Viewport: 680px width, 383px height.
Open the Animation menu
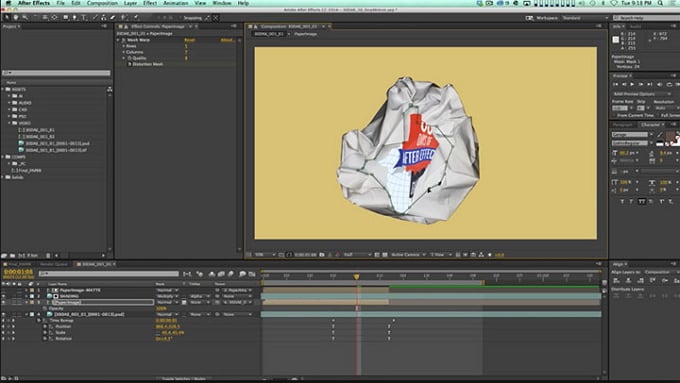point(176,3)
